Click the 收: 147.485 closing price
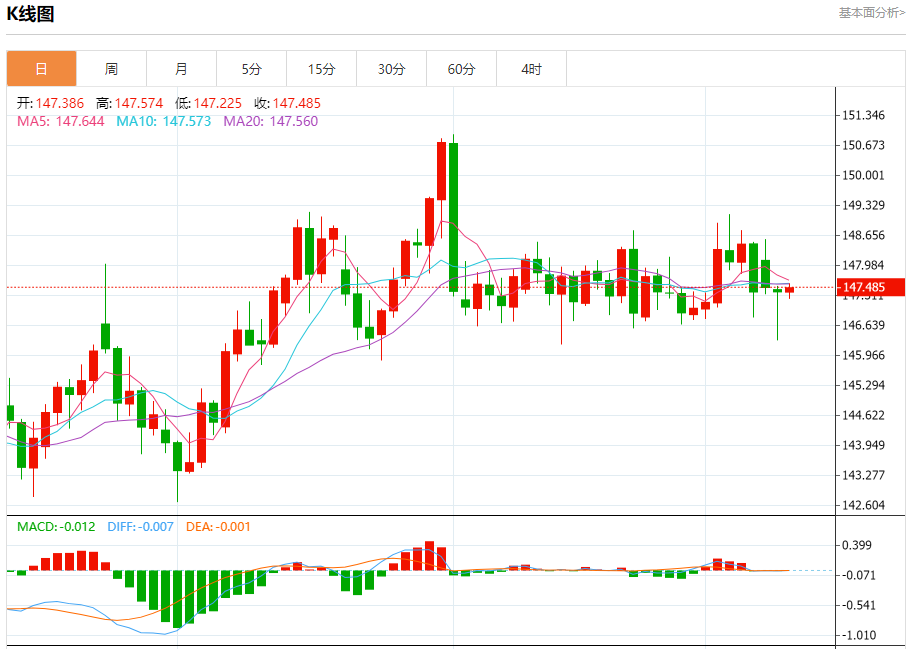912x649 pixels. (x=287, y=104)
